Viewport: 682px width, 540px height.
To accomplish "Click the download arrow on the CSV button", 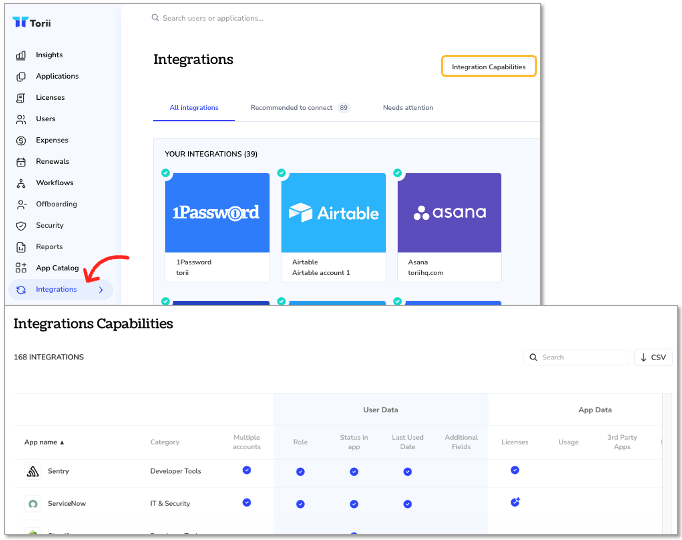I will point(644,357).
